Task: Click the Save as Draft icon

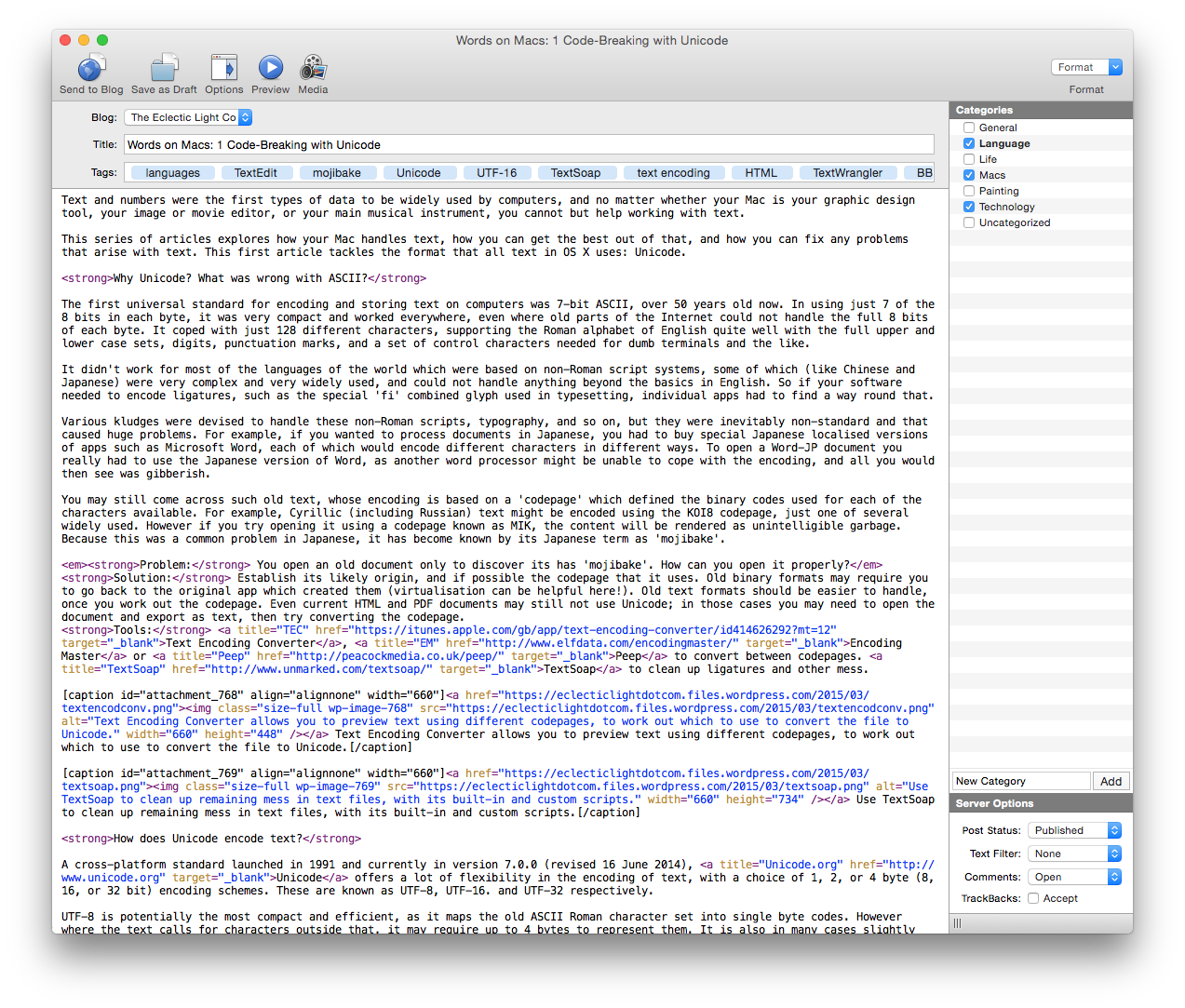Action: click(x=164, y=69)
